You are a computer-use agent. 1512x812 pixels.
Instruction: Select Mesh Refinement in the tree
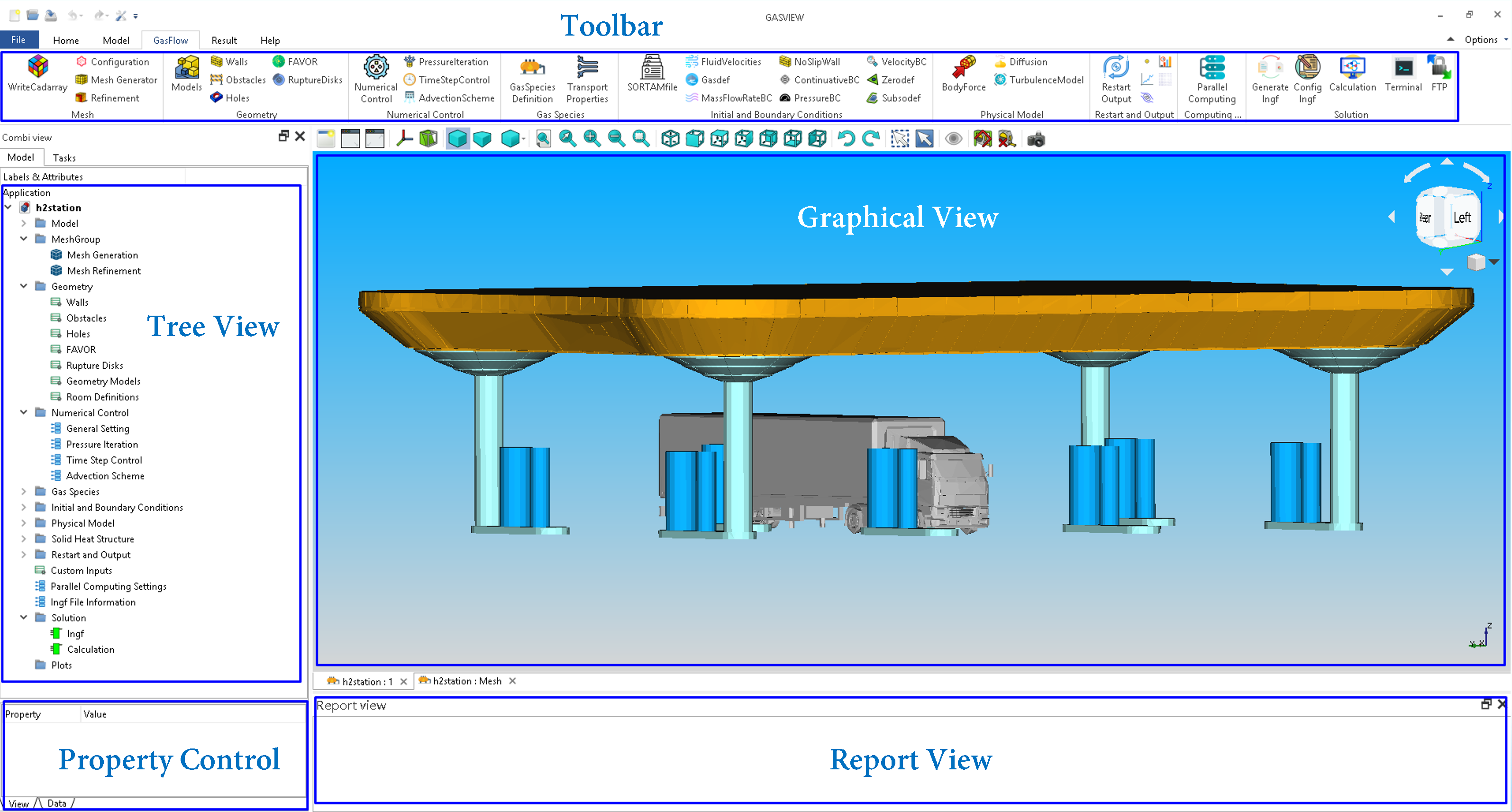coord(103,271)
